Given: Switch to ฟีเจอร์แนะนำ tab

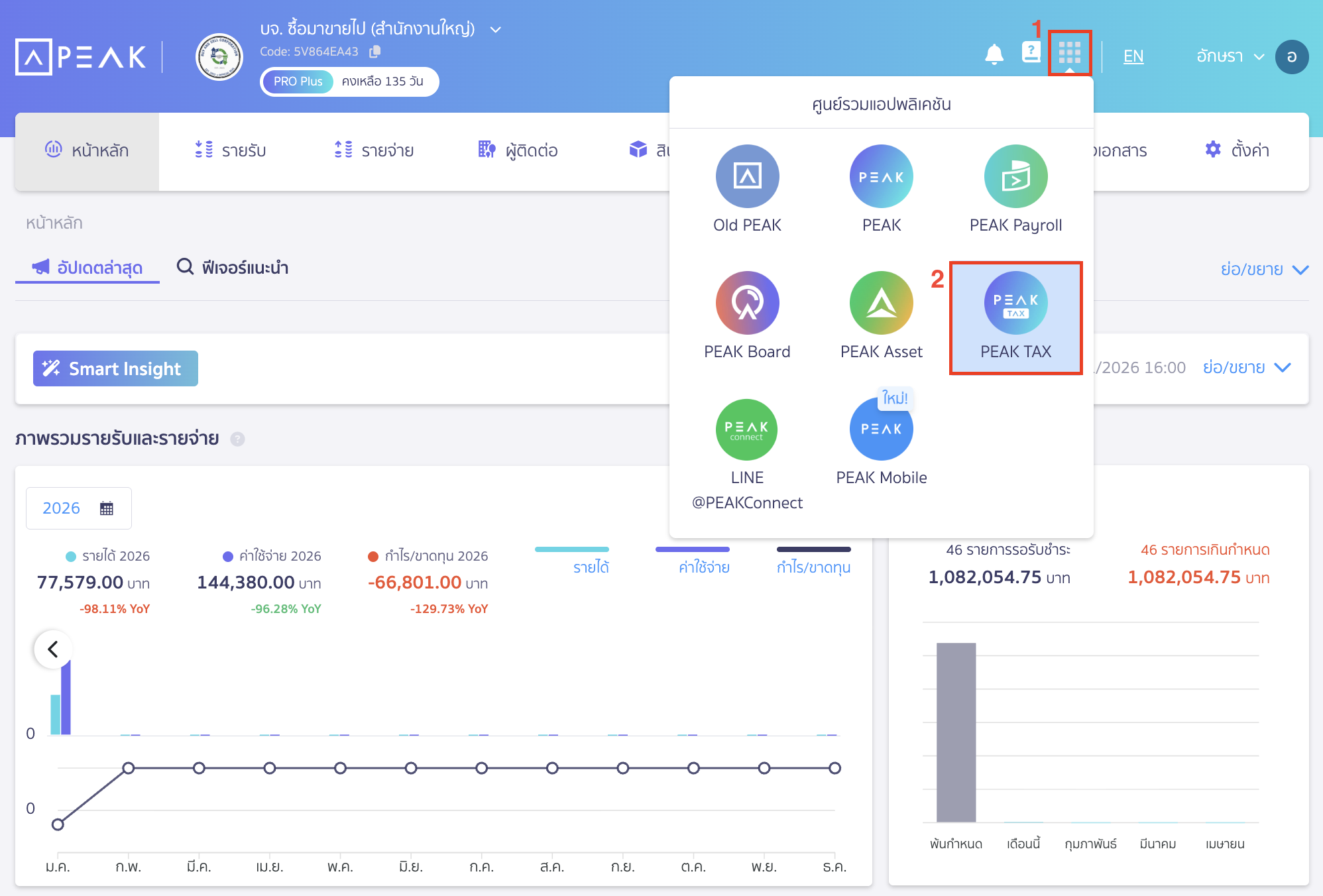Looking at the screenshot, I should [233, 268].
